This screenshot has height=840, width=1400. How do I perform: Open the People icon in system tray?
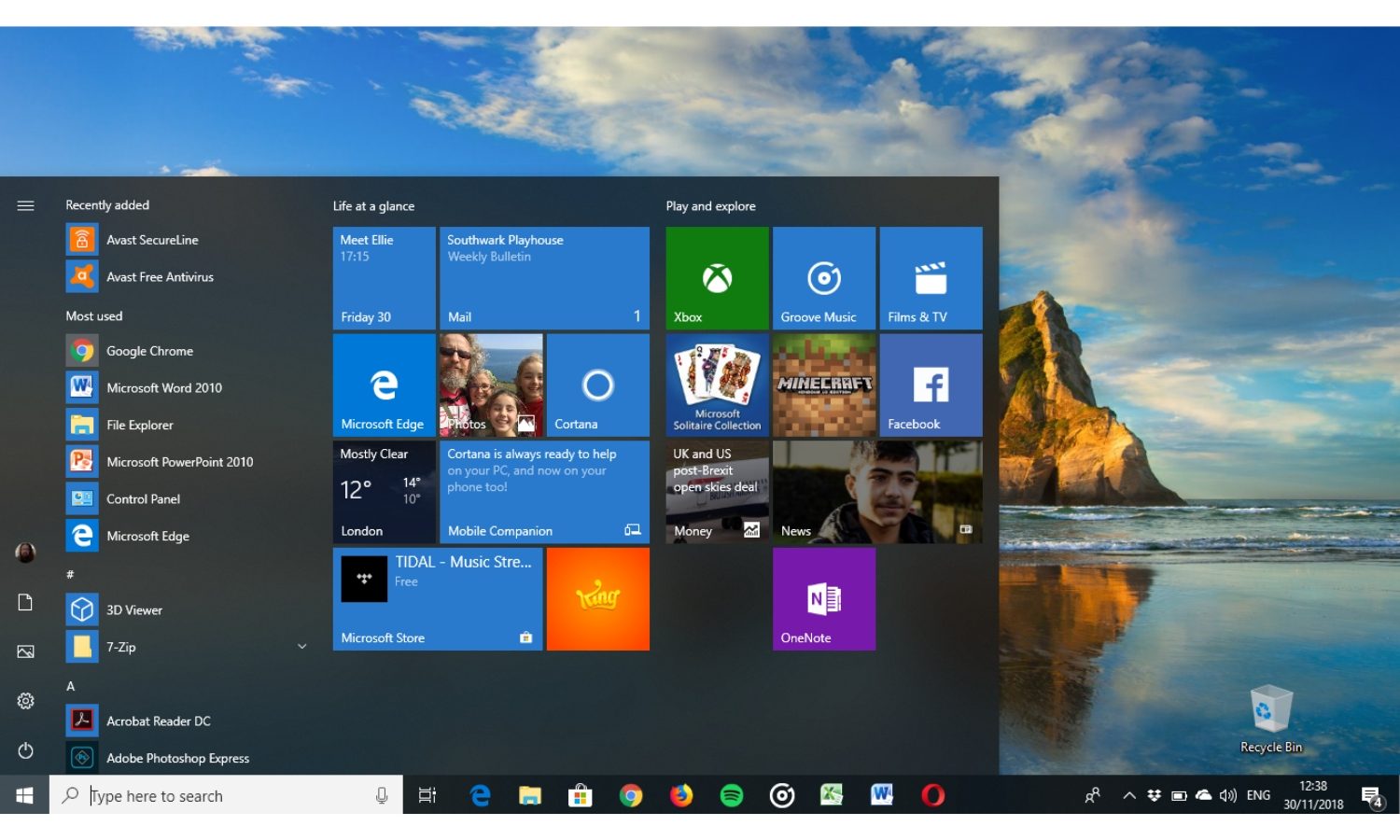pos(1092,795)
